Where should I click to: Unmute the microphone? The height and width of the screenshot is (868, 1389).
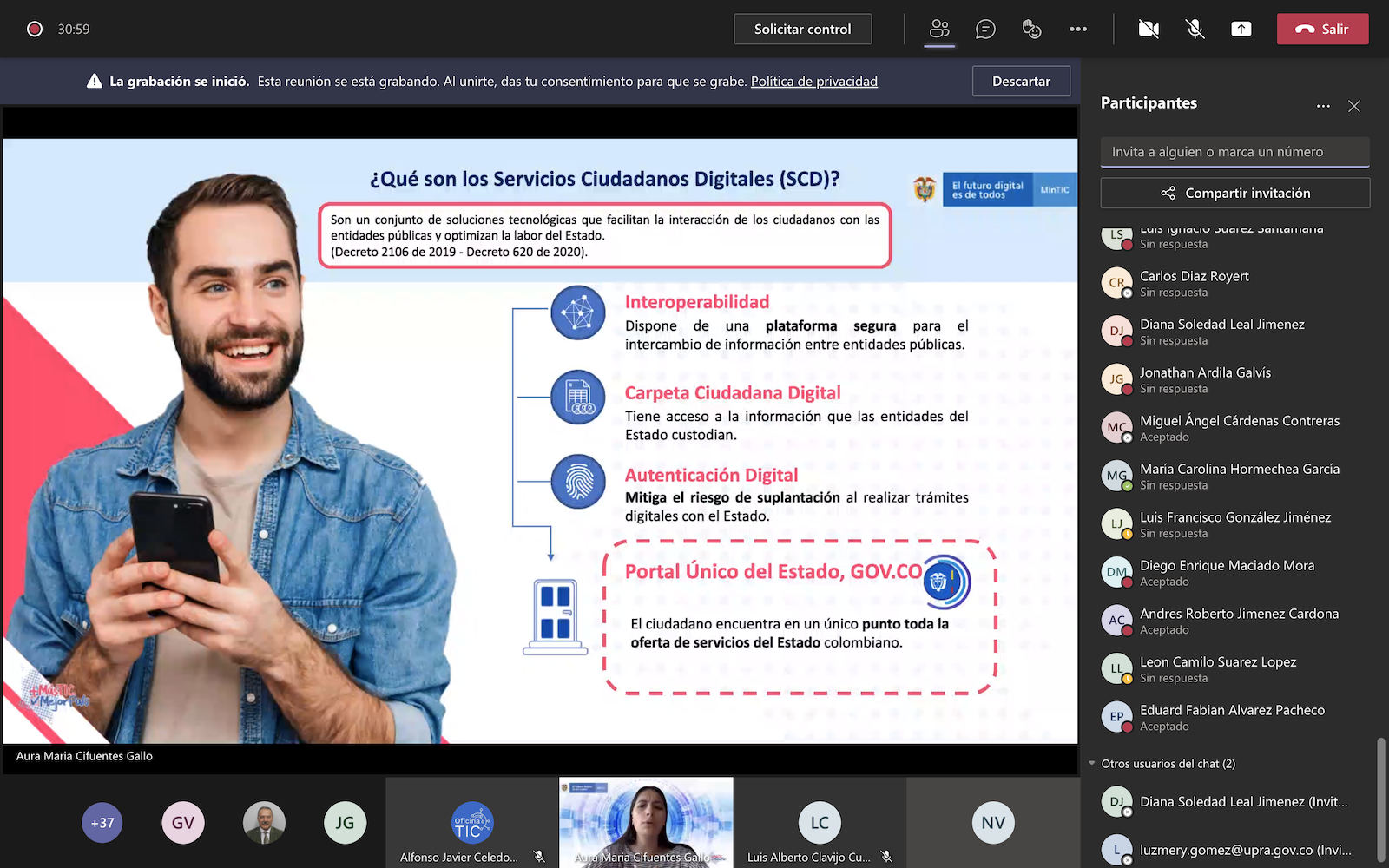(x=1195, y=29)
